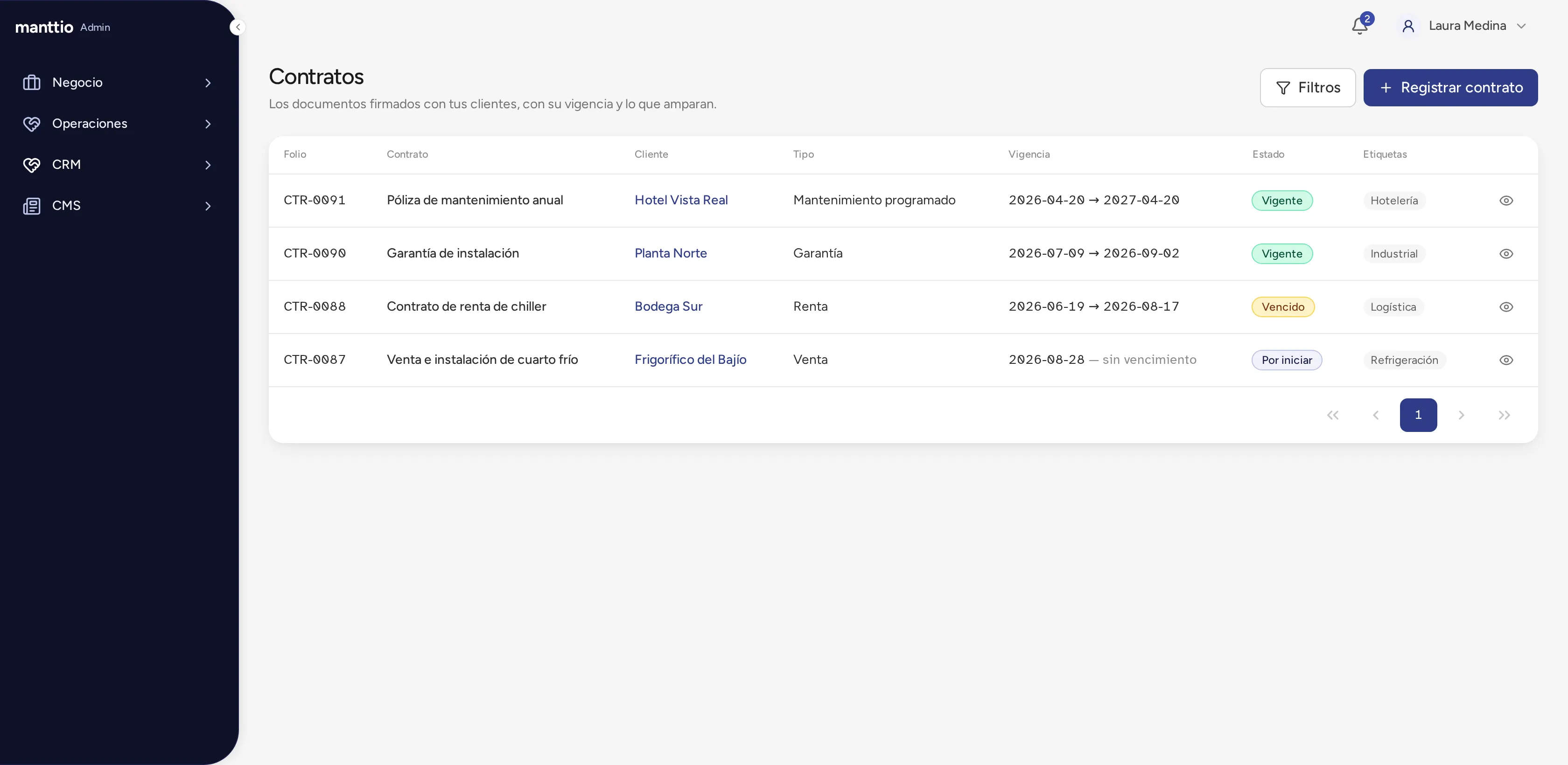Open the Planta Norte client link
The height and width of the screenshot is (765, 1568).
point(671,253)
